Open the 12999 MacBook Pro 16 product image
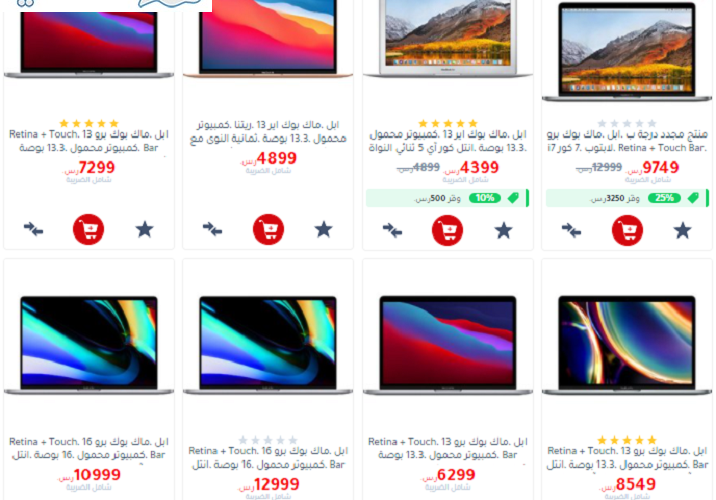 click(x=268, y=345)
